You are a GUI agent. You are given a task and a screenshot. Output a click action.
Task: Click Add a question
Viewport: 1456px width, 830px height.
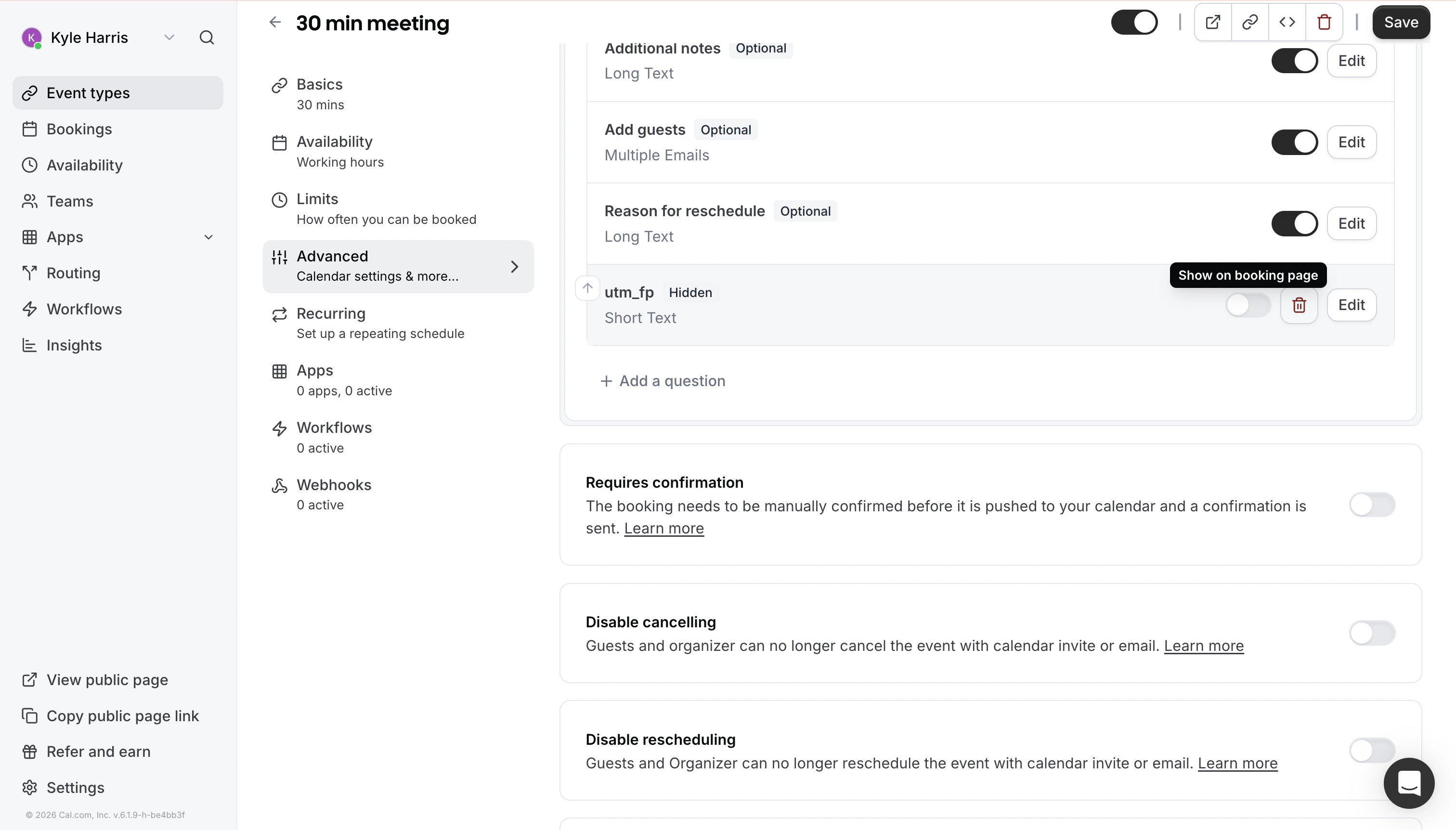[663, 381]
